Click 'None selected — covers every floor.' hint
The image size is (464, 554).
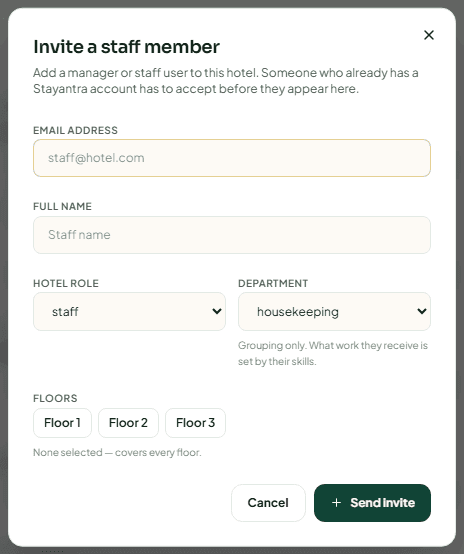pyautogui.click(x=117, y=453)
